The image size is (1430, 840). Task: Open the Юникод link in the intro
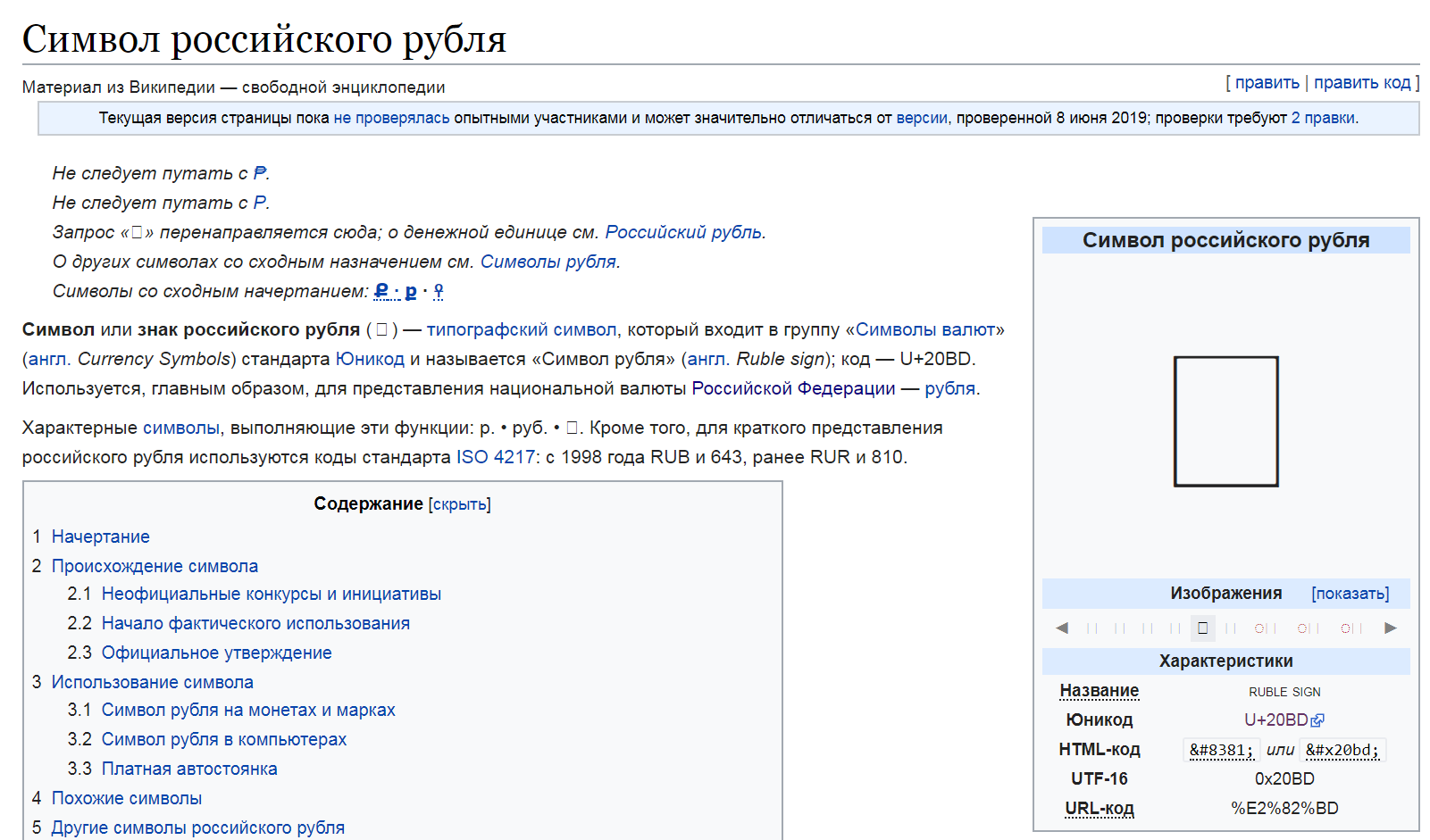[370, 359]
